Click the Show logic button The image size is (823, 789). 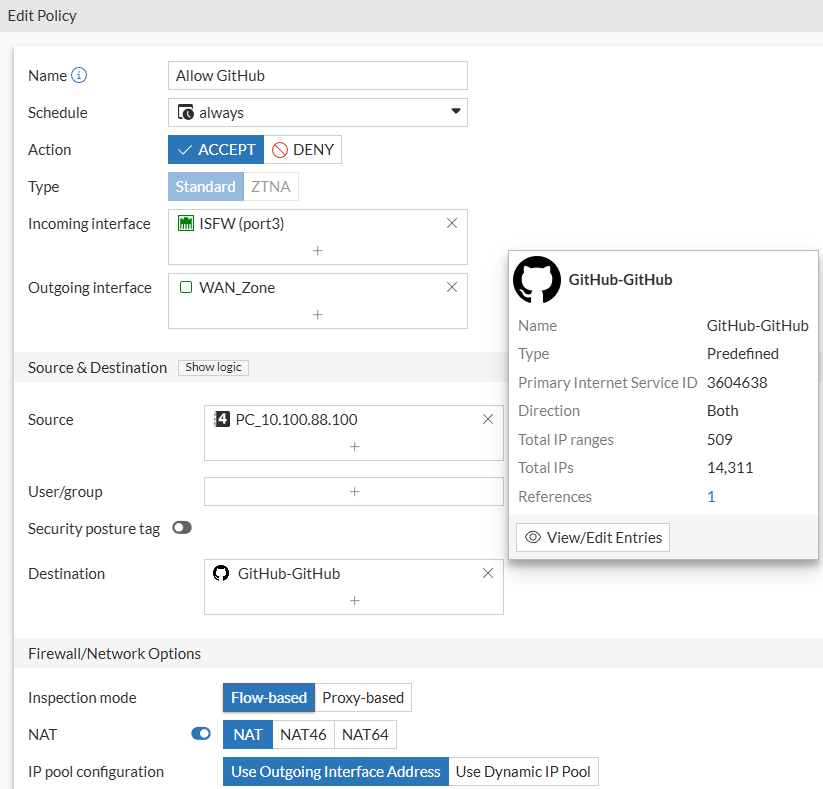(x=213, y=367)
